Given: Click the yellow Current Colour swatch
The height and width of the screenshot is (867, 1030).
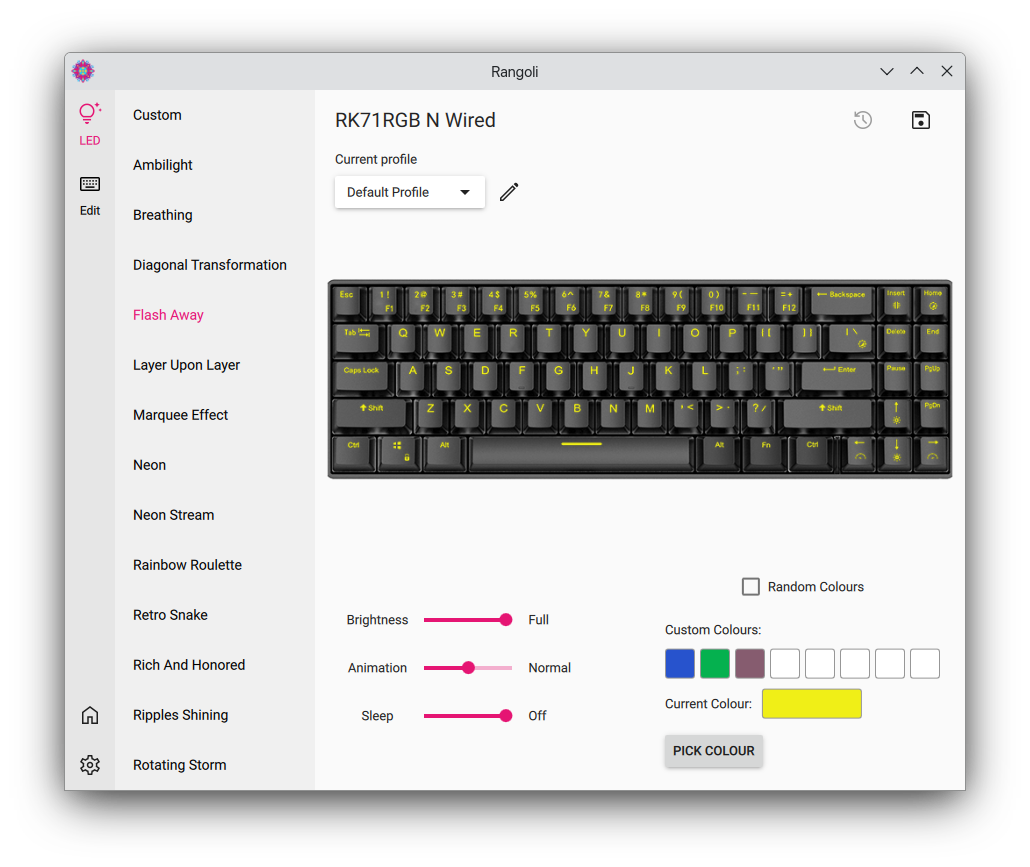Looking at the screenshot, I should [x=811, y=703].
